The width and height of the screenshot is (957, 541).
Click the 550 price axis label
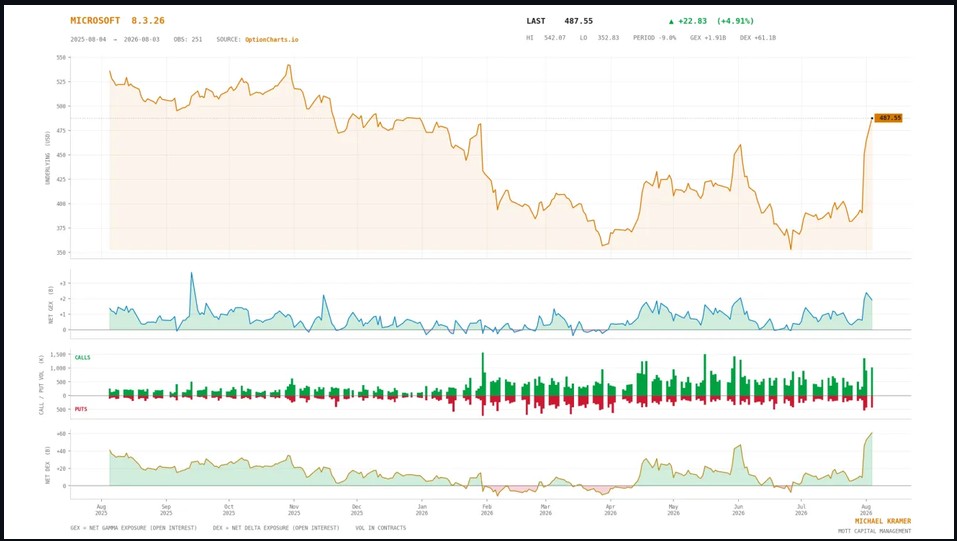pos(60,57)
